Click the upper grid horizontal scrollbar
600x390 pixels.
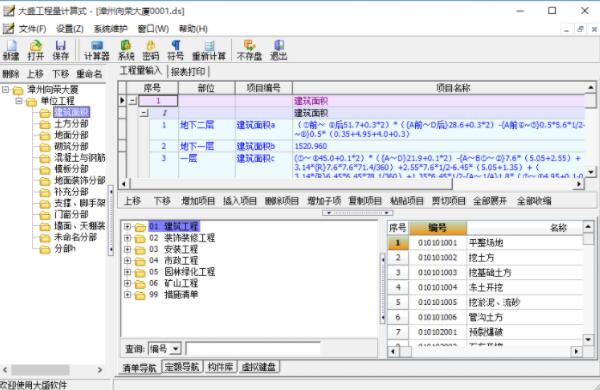pyautogui.click(x=291, y=184)
